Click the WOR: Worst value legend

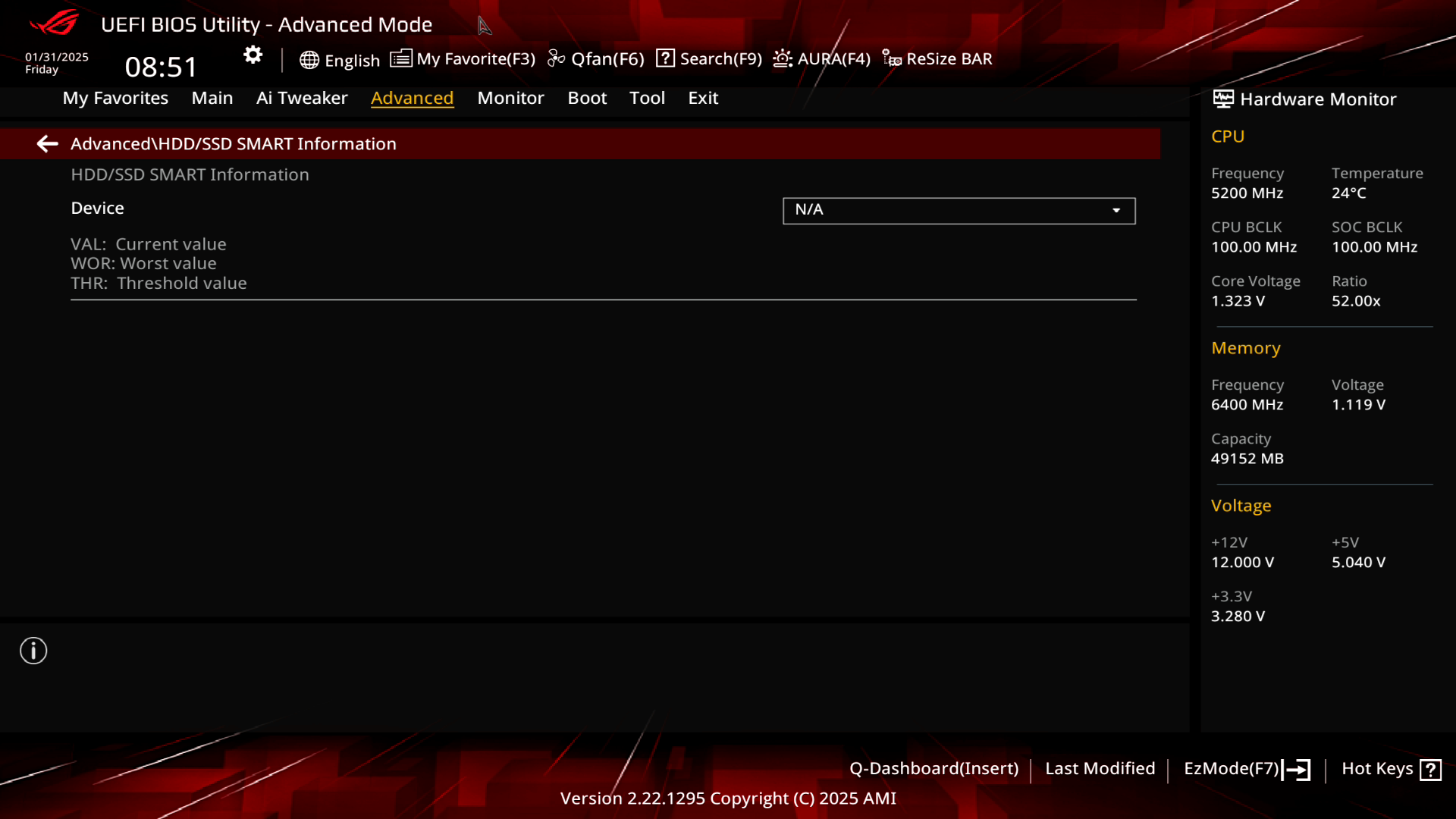pos(143,263)
